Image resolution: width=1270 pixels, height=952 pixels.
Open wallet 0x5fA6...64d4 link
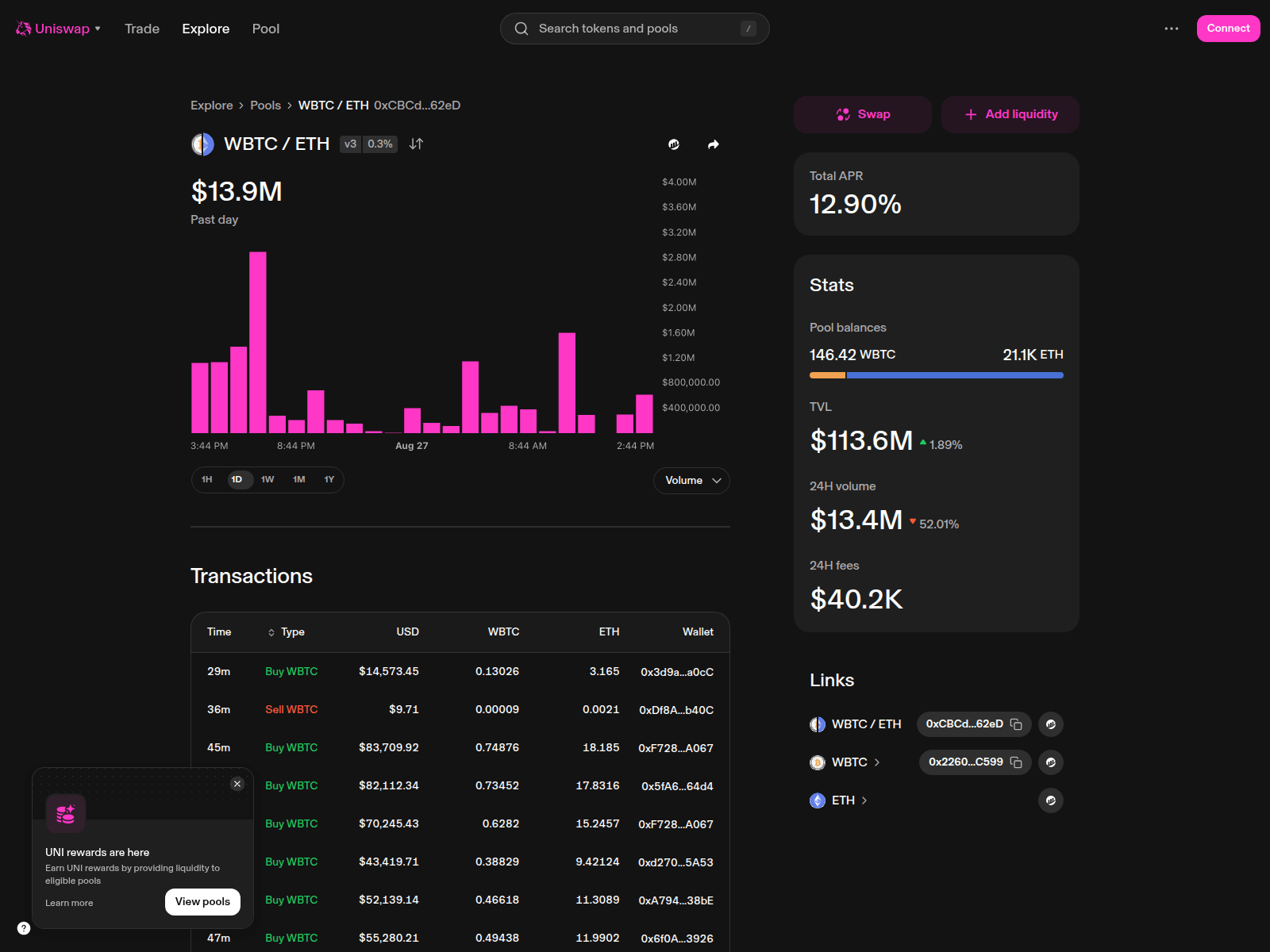pyautogui.click(x=677, y=786)
